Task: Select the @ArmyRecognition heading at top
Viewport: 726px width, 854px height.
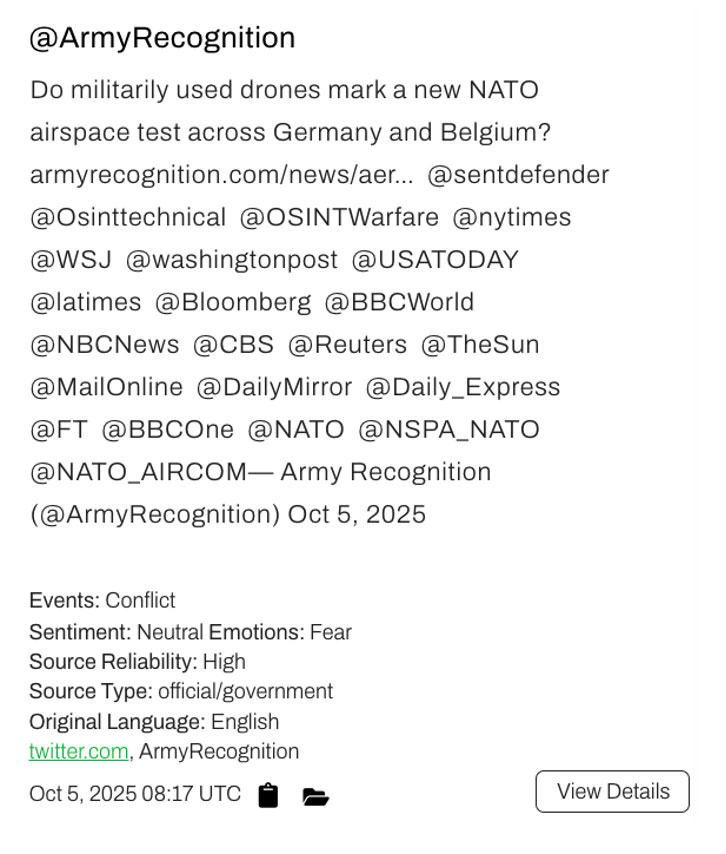Action: [x=162, y=38]
